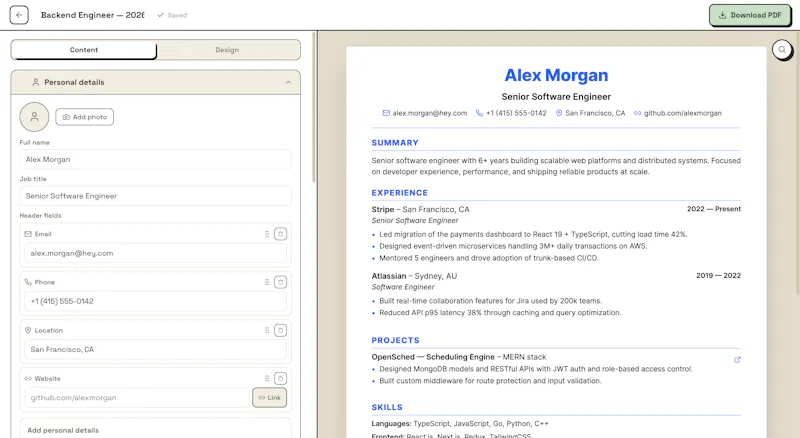
Task: Click the Saved status indicator
Action: tap(172, 15)
